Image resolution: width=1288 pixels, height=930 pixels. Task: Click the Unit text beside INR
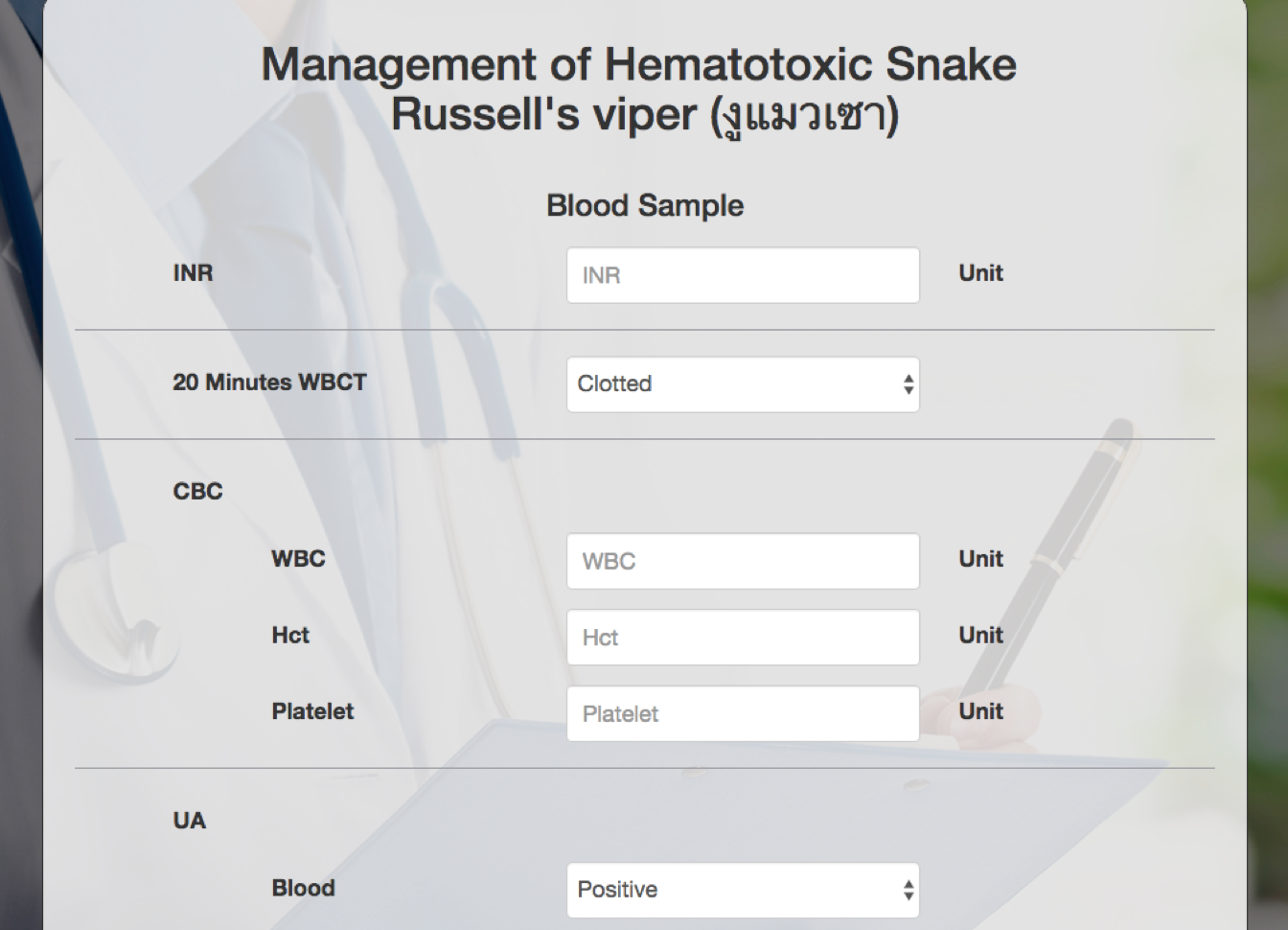coord(980,273)
